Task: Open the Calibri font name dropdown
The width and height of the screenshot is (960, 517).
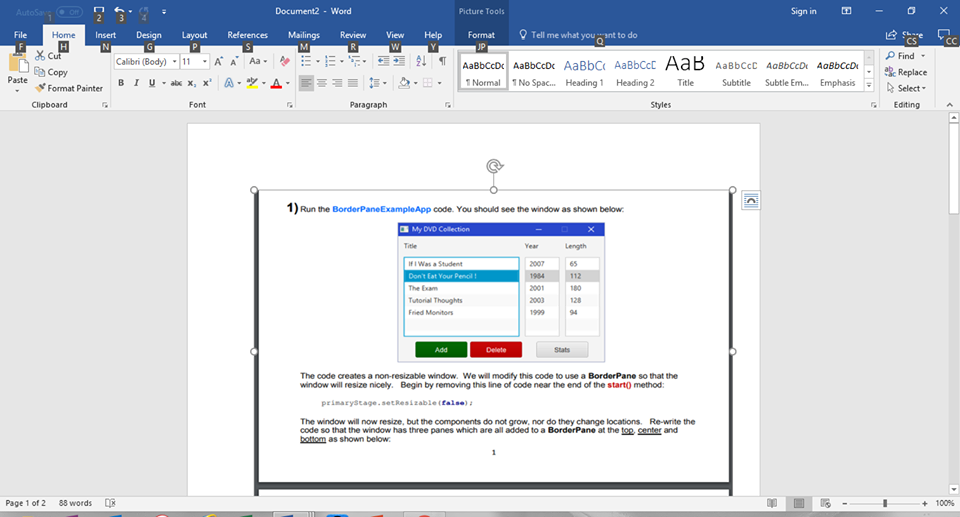Action: point(174,61)
